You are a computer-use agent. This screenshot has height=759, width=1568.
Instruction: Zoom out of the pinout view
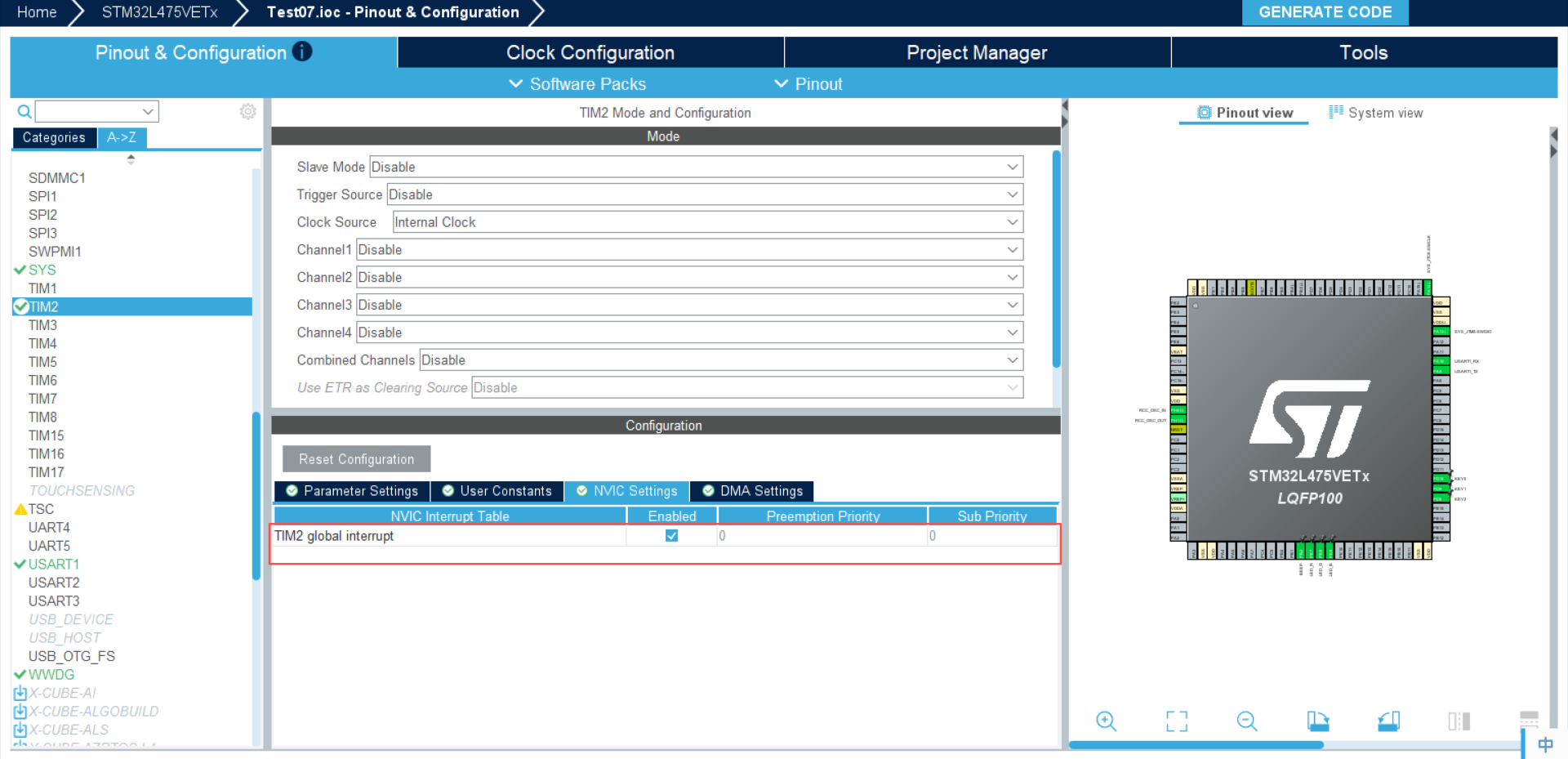(x=1247, y=721)
